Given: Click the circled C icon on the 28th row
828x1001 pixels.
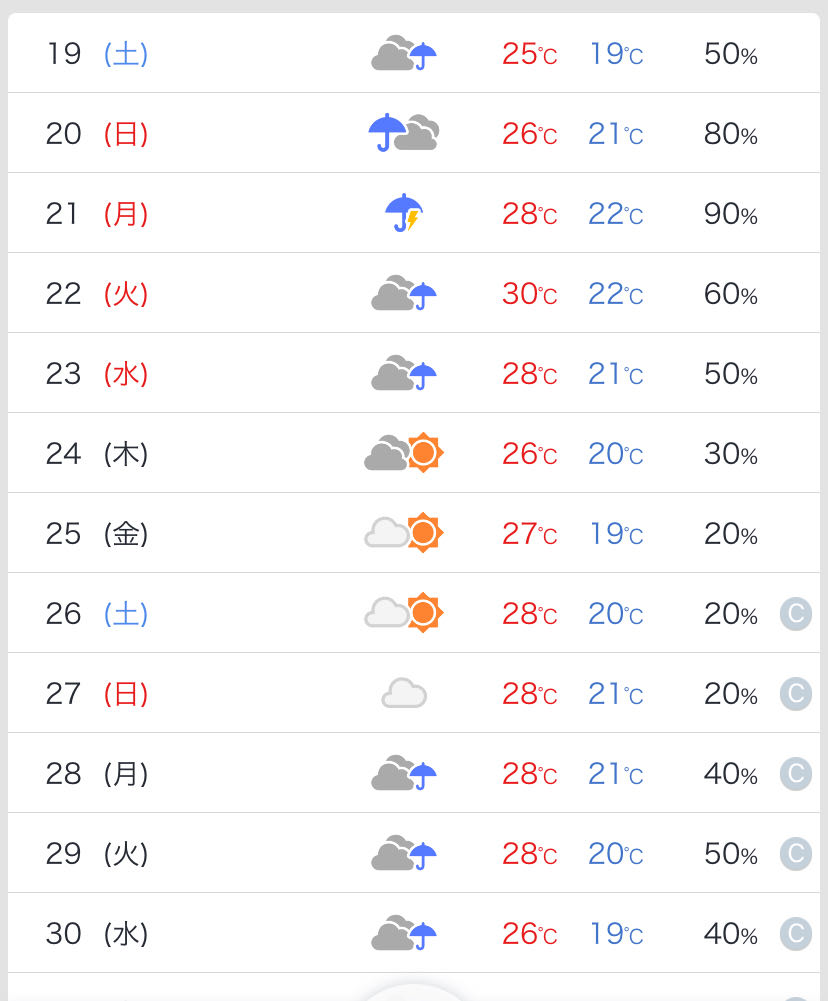Looking at the screenshot, I should [x=795, y=774].
